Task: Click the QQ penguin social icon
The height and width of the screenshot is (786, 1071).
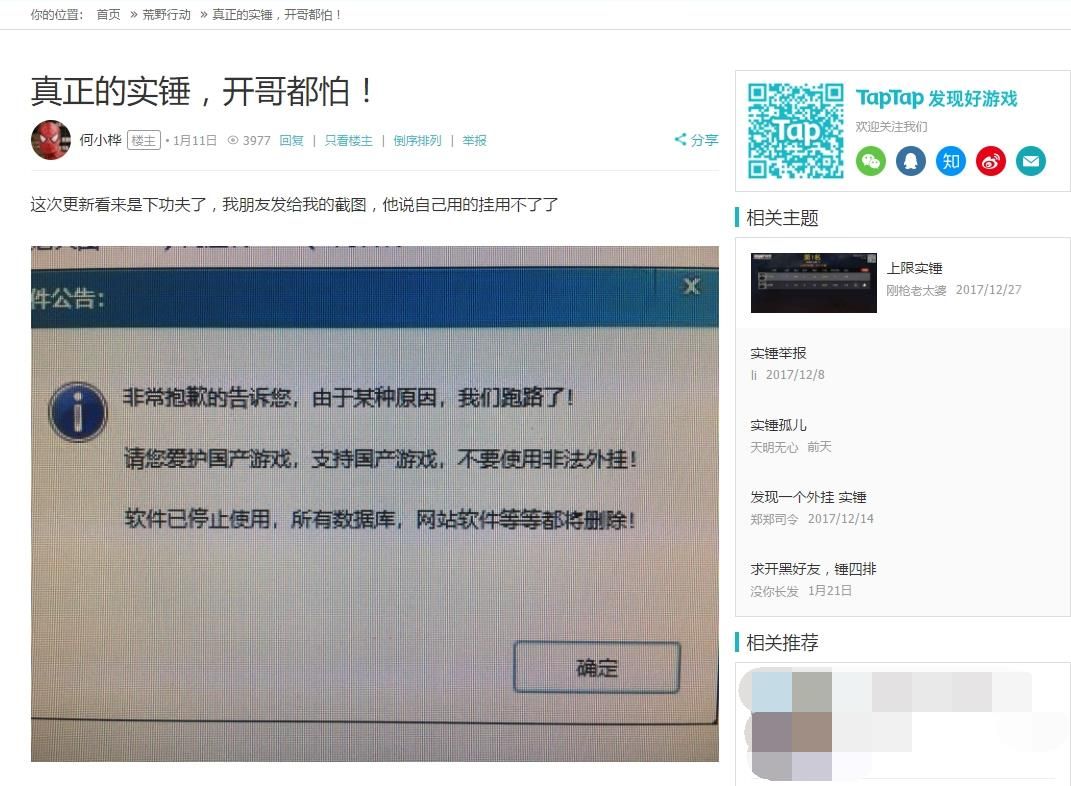Action: [910, 161]
